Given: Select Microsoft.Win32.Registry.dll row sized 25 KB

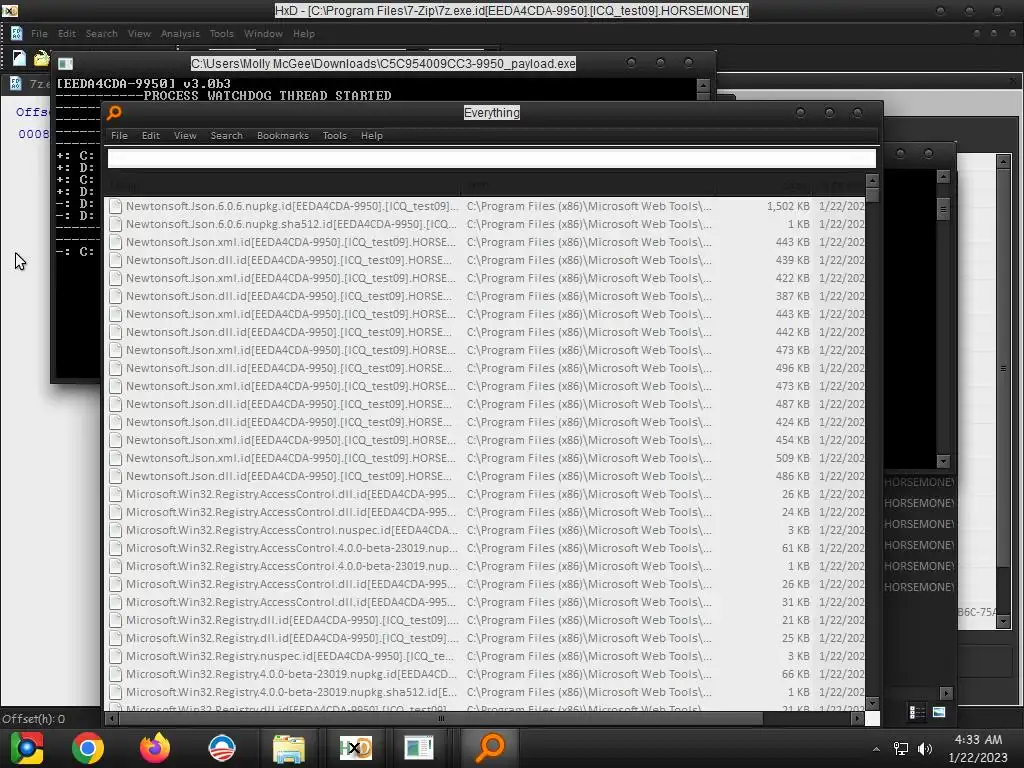Looking at the screenshot, I should [487, 638].
